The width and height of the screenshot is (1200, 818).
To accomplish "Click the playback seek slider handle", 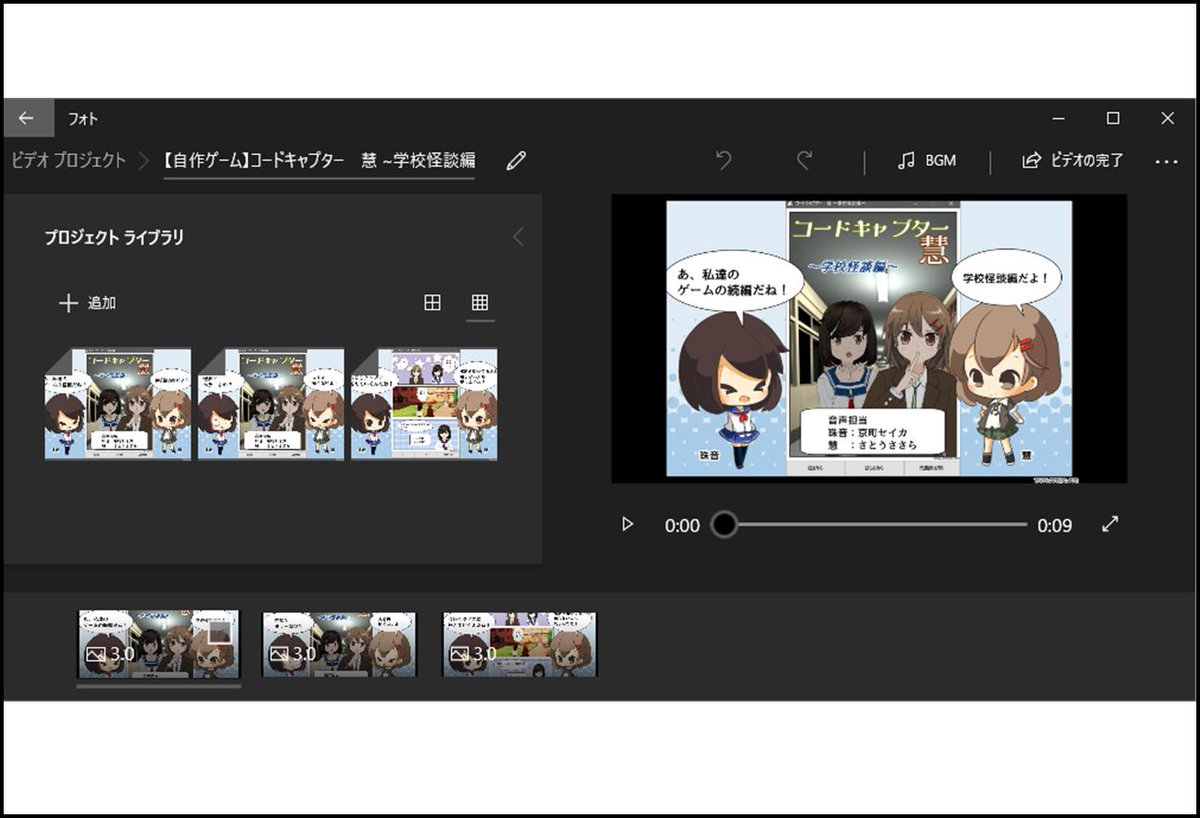I will tap(723, 524).
